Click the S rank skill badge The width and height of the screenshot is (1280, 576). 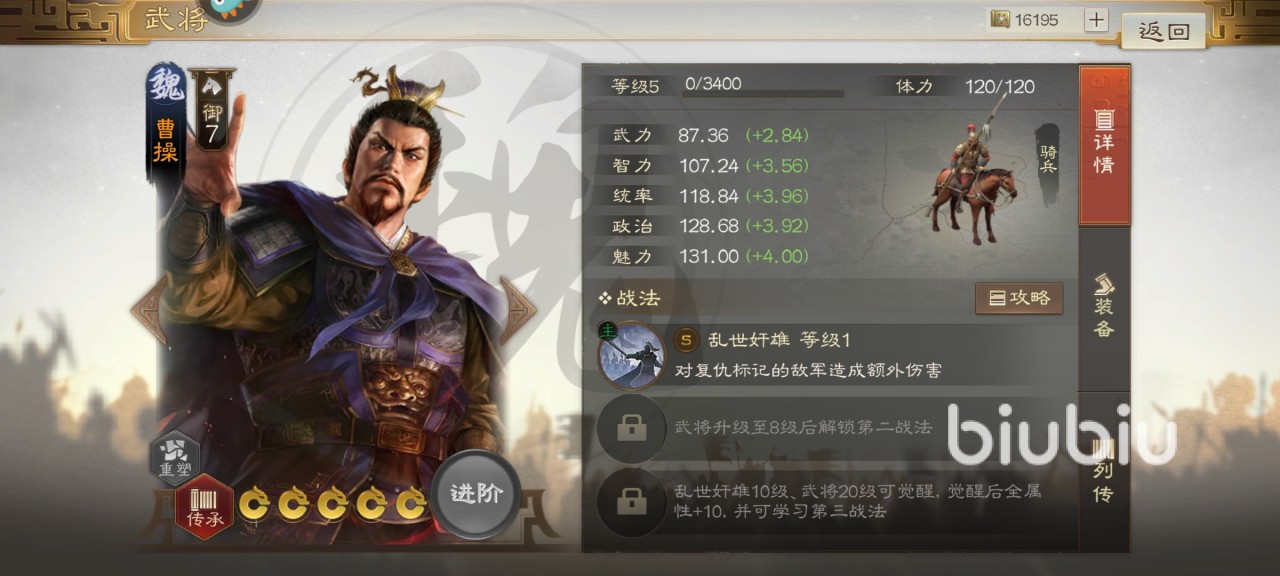pos(687,340)
